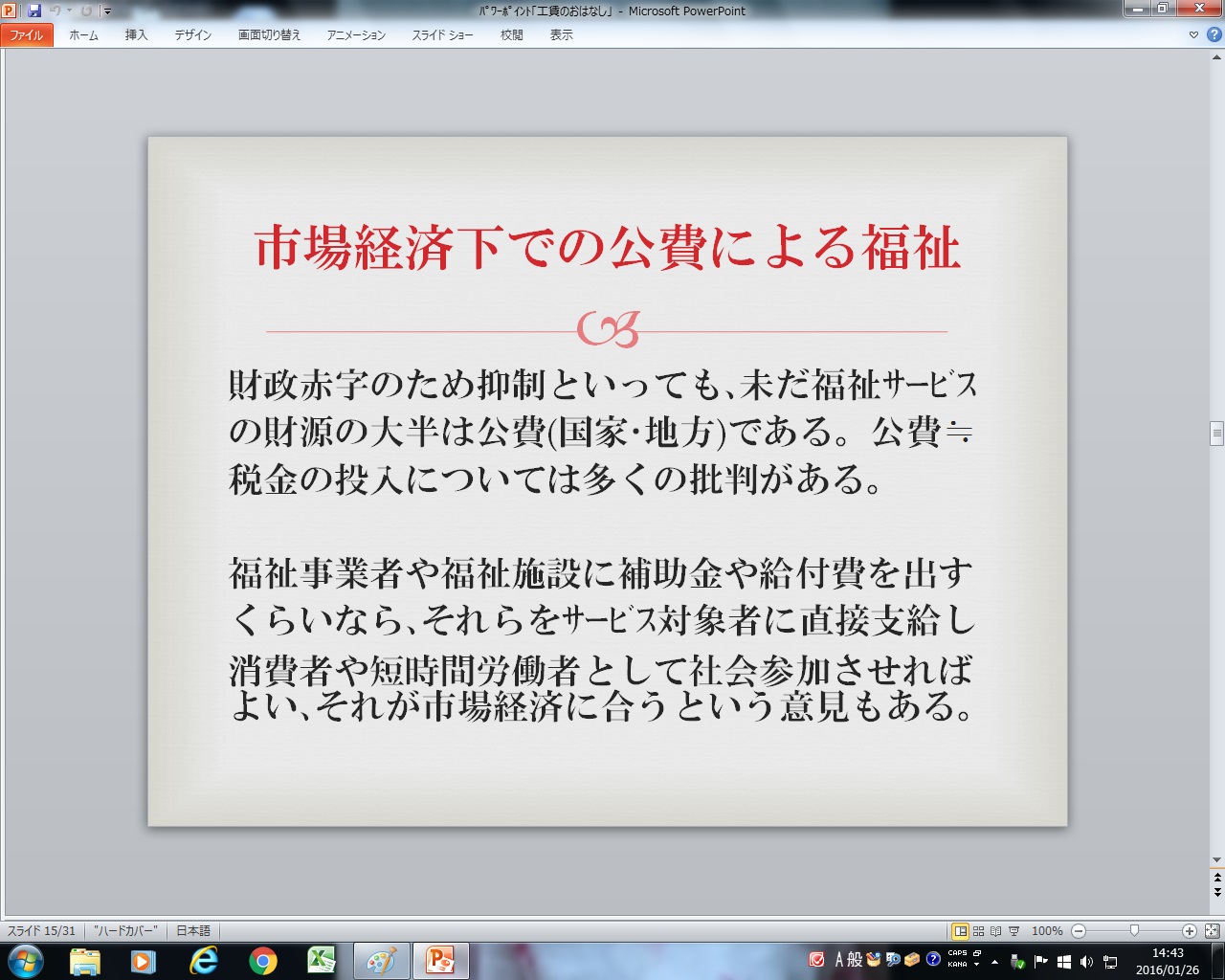Open the Undo history dropdown arrow
This screenshot has width=1225, height=980.
pyautogui.click(x=69, y=11)
